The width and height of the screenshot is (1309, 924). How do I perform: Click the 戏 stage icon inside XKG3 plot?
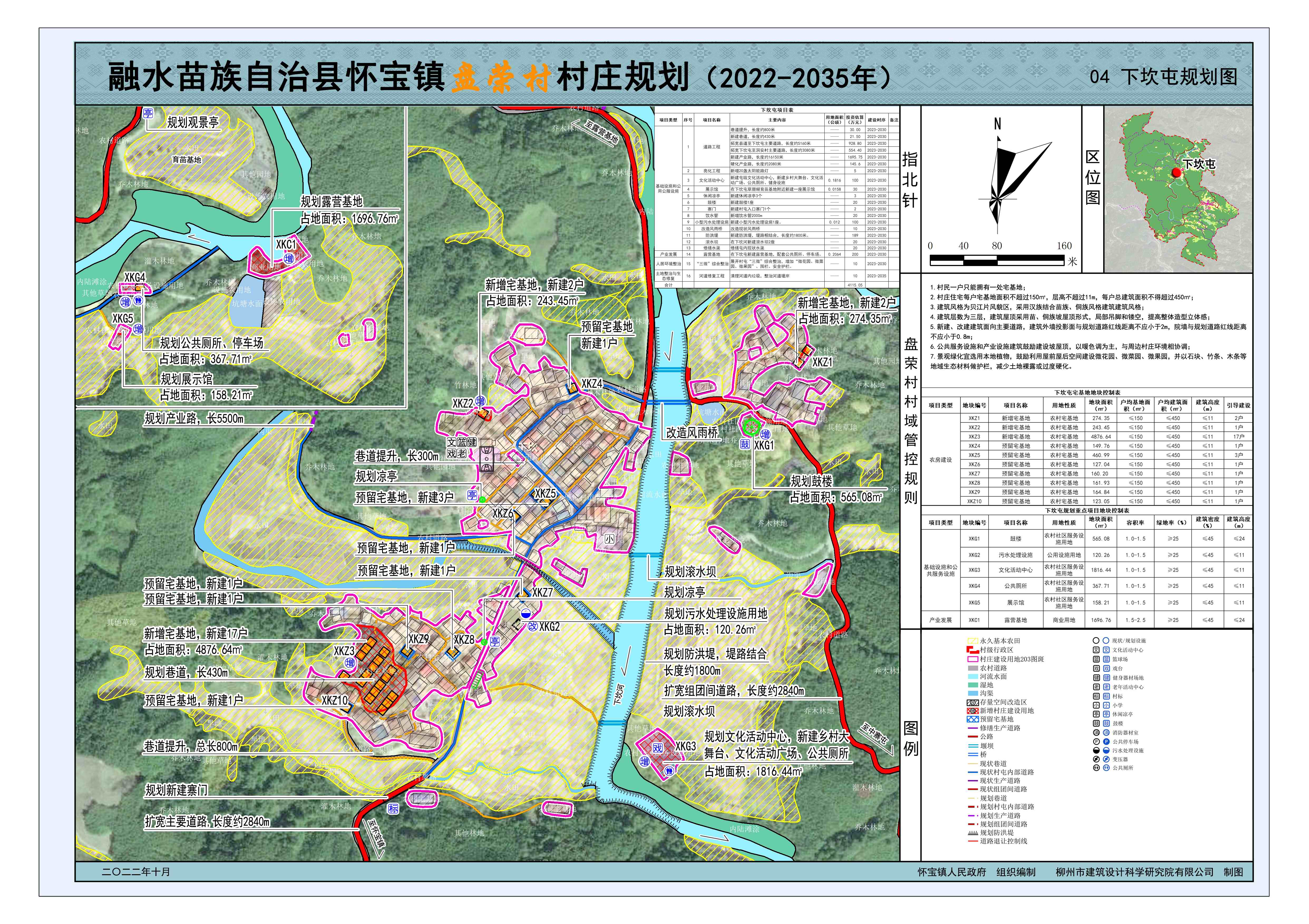tap(658, 749)
